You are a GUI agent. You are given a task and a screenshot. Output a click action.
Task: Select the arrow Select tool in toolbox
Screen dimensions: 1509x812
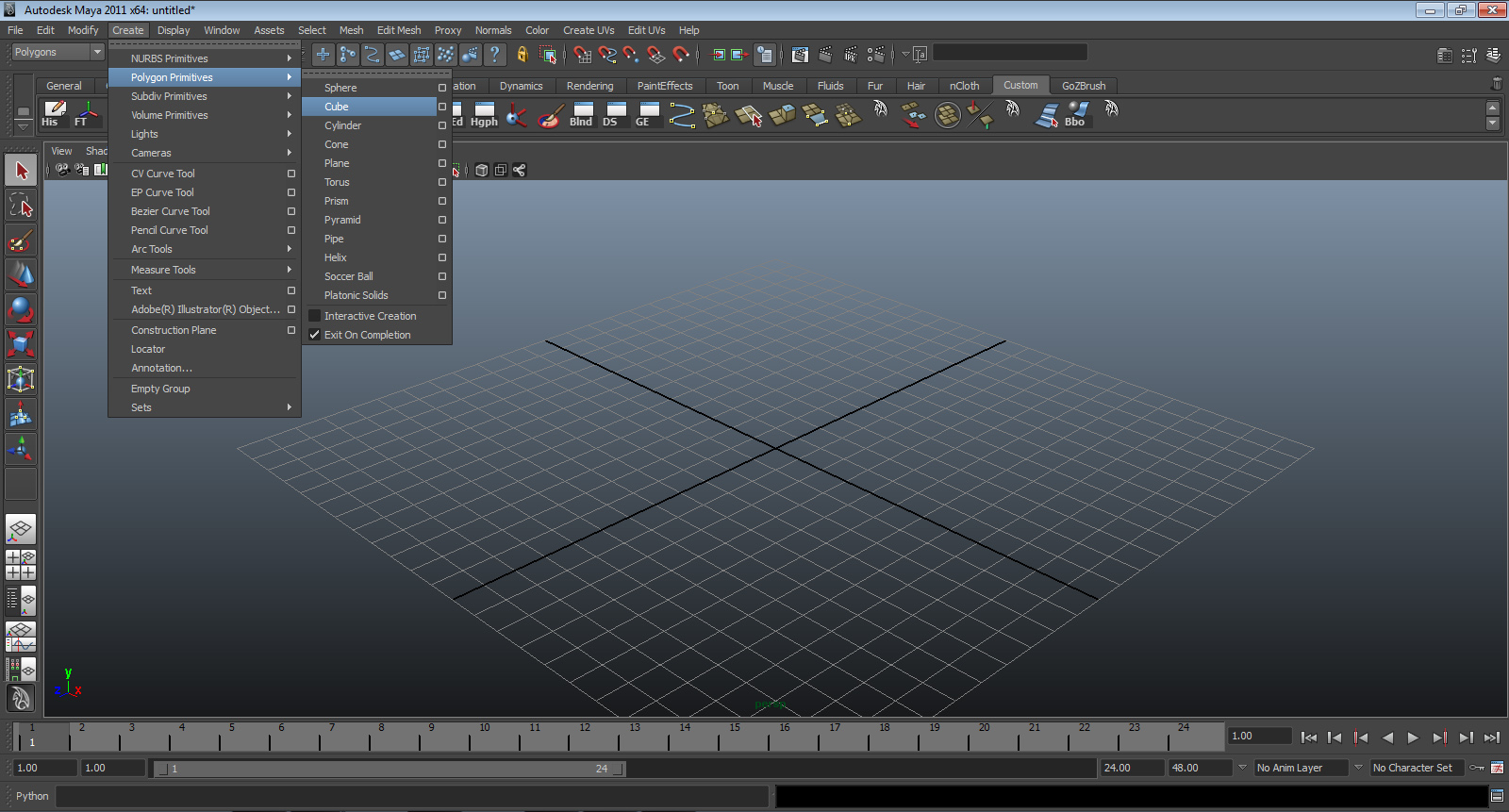[21, 171]
